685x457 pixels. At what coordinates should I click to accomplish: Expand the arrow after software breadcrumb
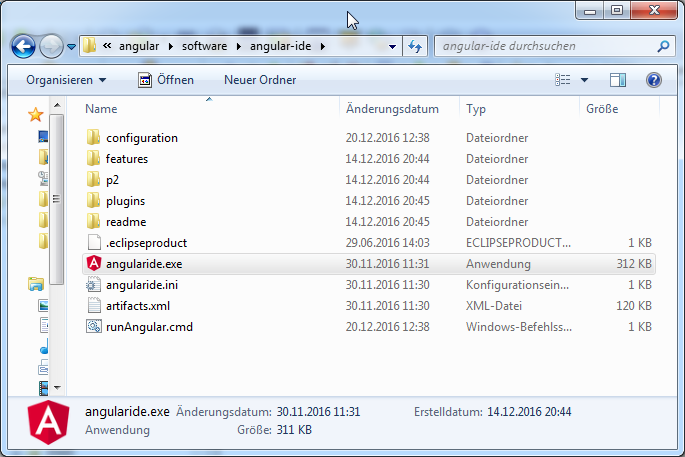pos(239,46)
